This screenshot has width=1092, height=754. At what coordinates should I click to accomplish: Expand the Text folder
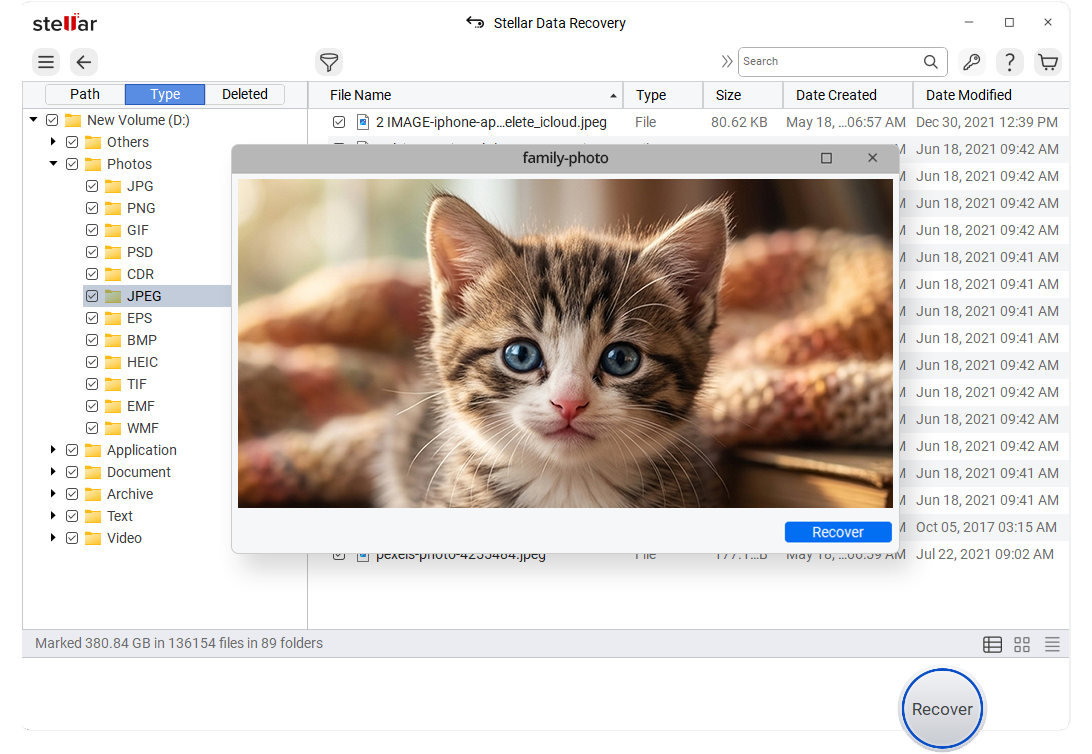click(53, 515)
